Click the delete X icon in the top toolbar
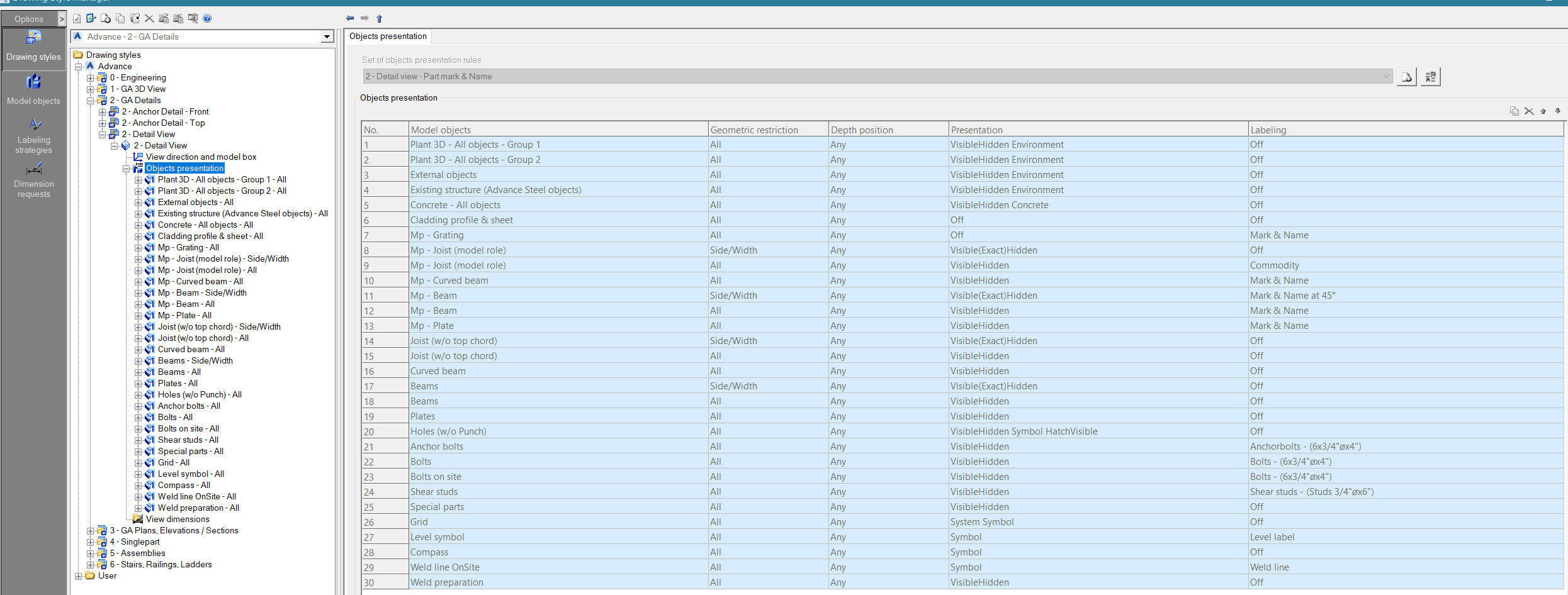The image size is (1568, 595). click(149, 19)
